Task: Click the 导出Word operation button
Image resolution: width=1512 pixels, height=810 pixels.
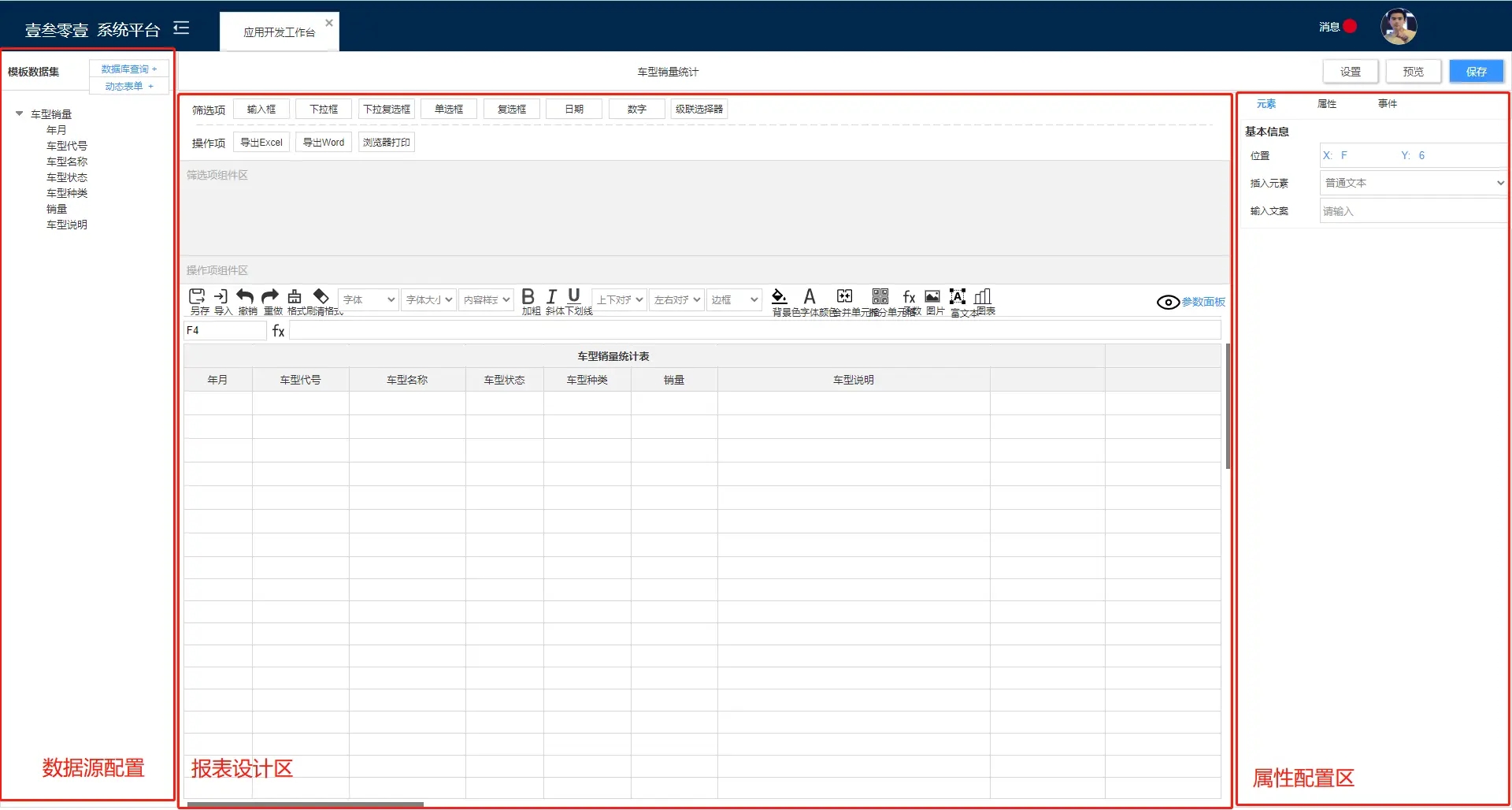Action: (x=324, y=143)
